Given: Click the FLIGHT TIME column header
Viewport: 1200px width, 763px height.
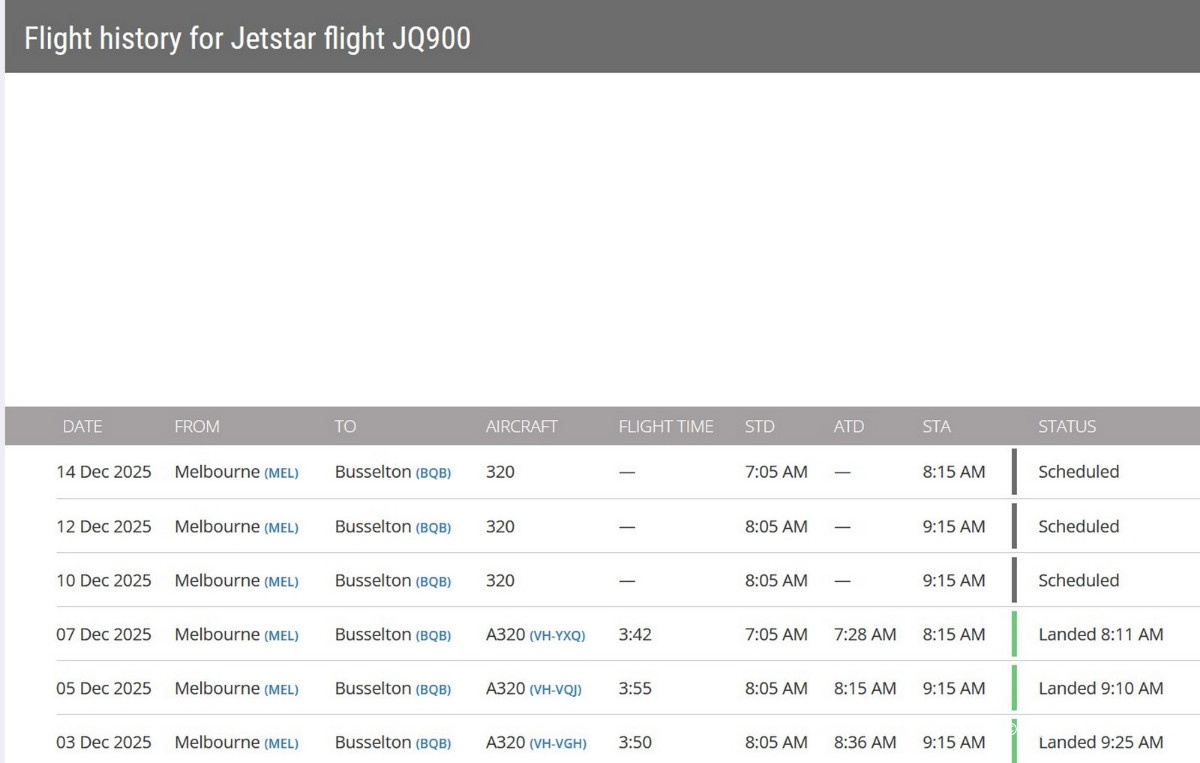Looking at the screenshot, I should [666, 426].
